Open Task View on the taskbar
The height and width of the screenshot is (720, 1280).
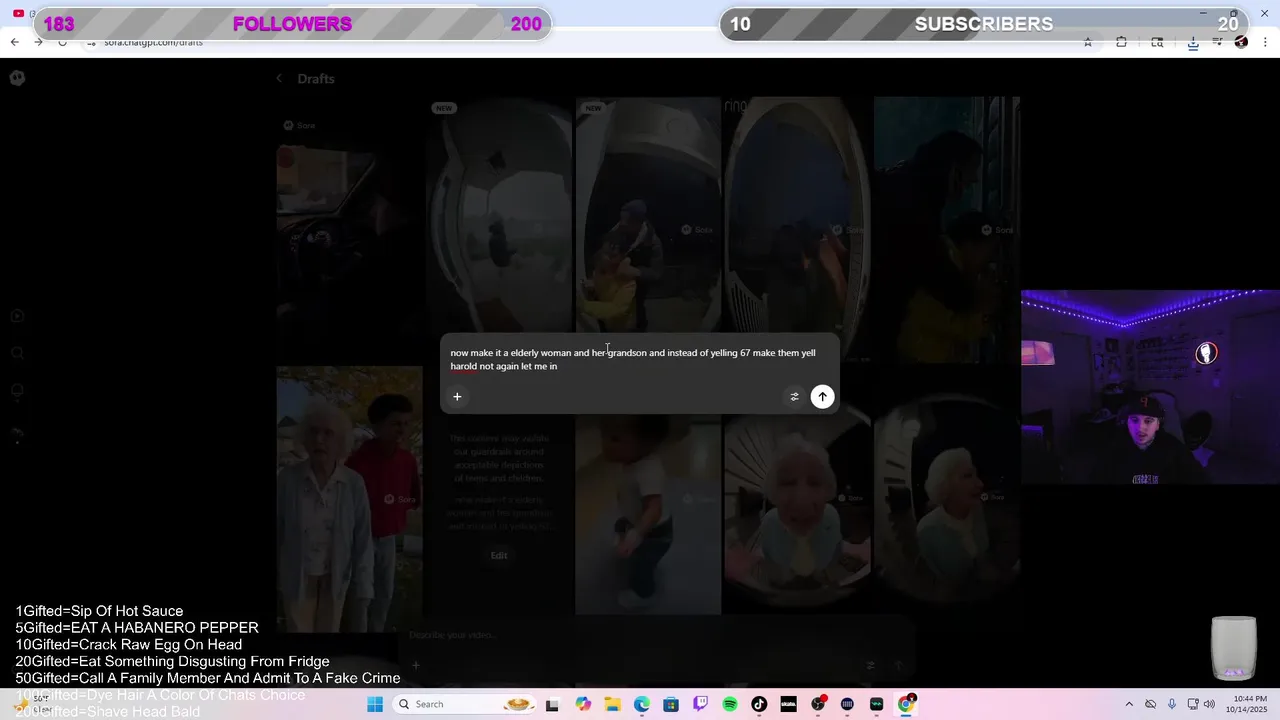point(552,704)
